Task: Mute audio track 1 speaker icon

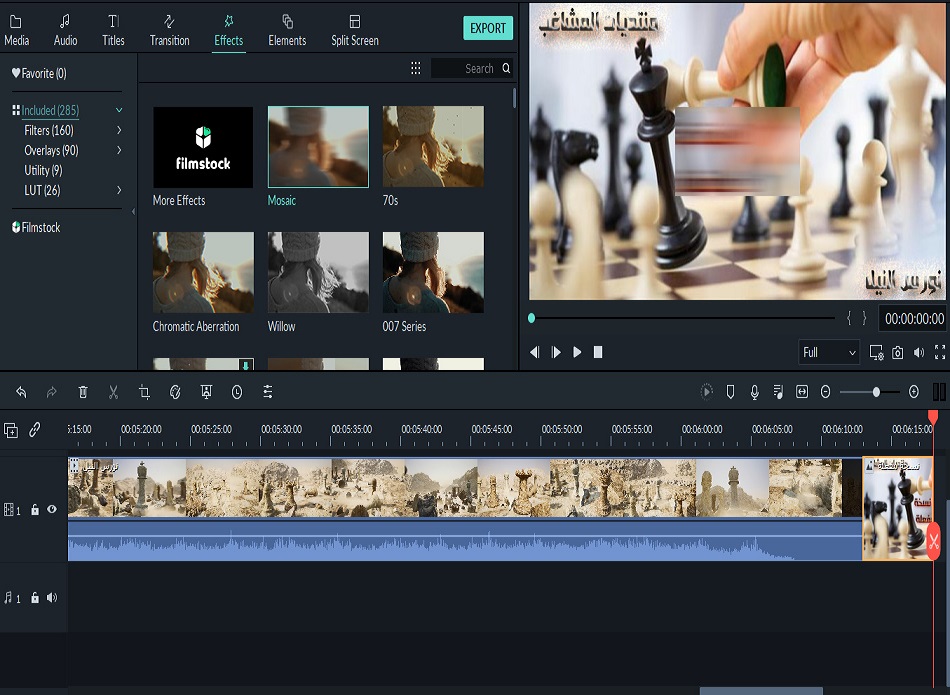Action: coord(52,598)
